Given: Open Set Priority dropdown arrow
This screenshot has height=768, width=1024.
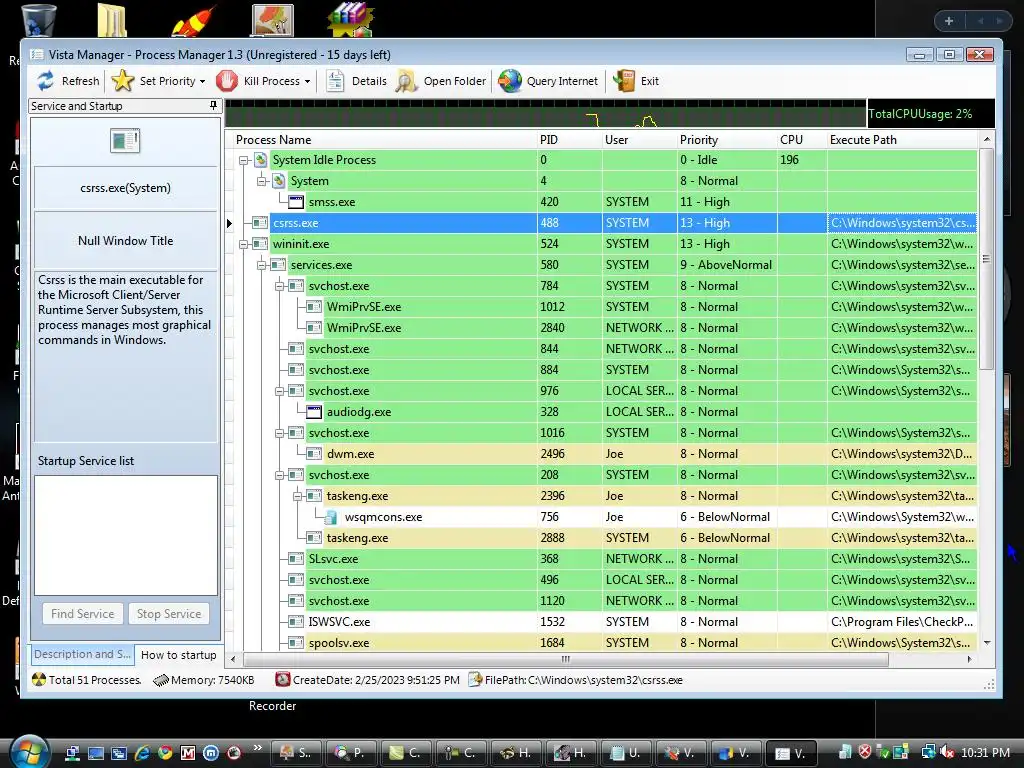Looking at the screenshot, I should [202, 82].
